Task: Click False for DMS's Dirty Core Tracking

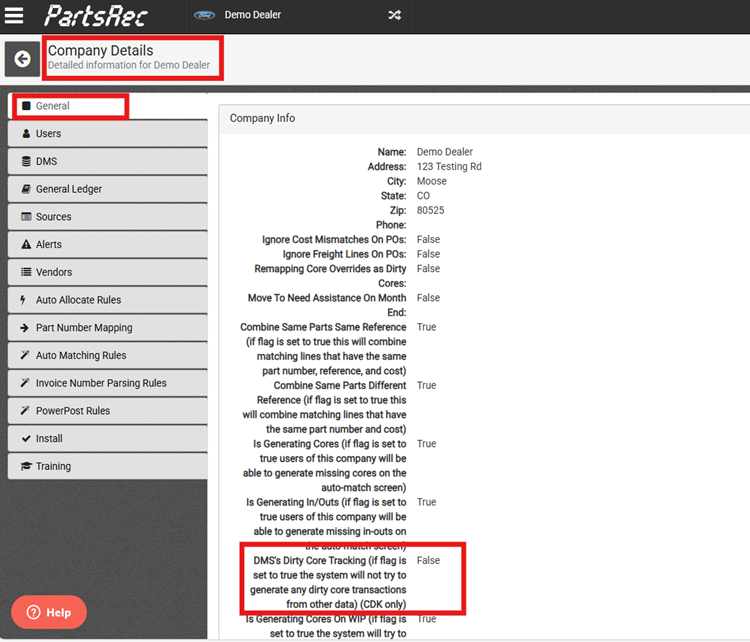Action: coord(428,561)
